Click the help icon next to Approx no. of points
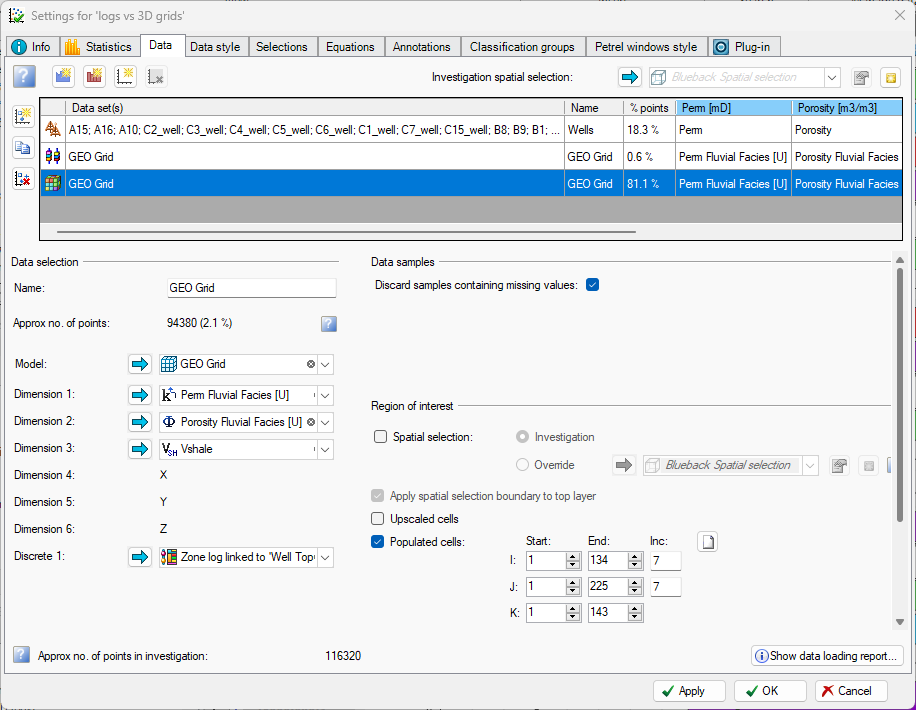 pyautogui.click(x=329, y=324)
